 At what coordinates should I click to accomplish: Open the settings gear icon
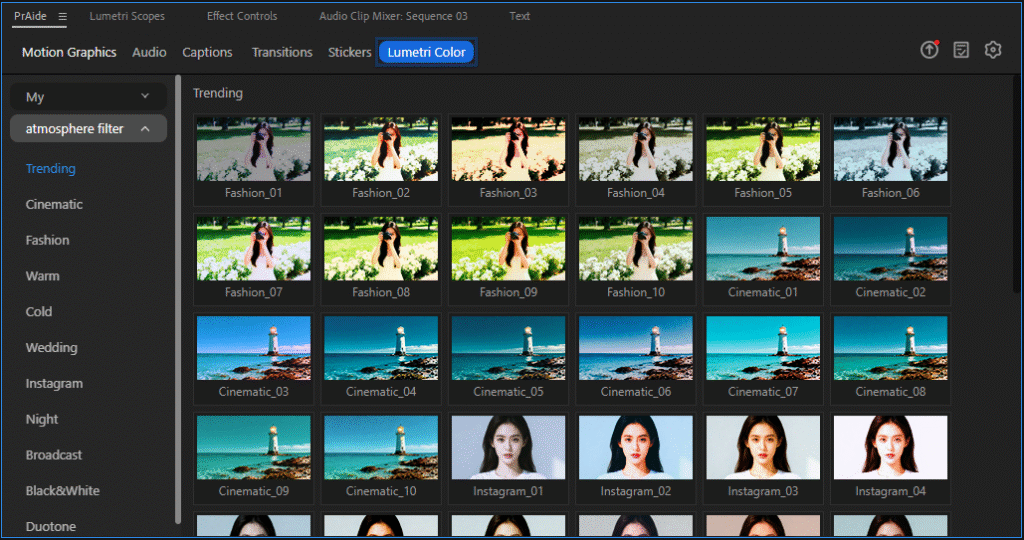click(x=993, y=50)
